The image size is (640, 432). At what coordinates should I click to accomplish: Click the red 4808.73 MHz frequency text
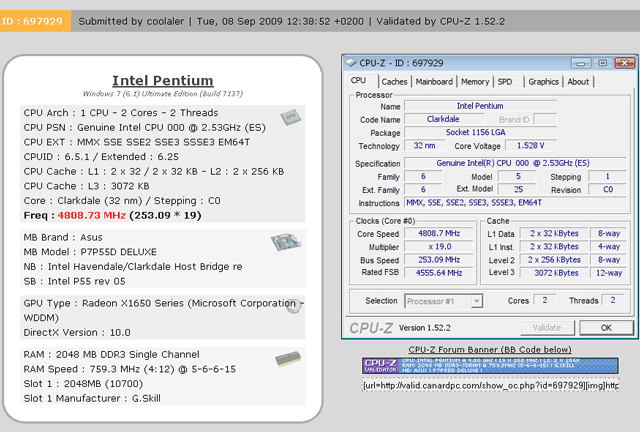pos(91,215)
